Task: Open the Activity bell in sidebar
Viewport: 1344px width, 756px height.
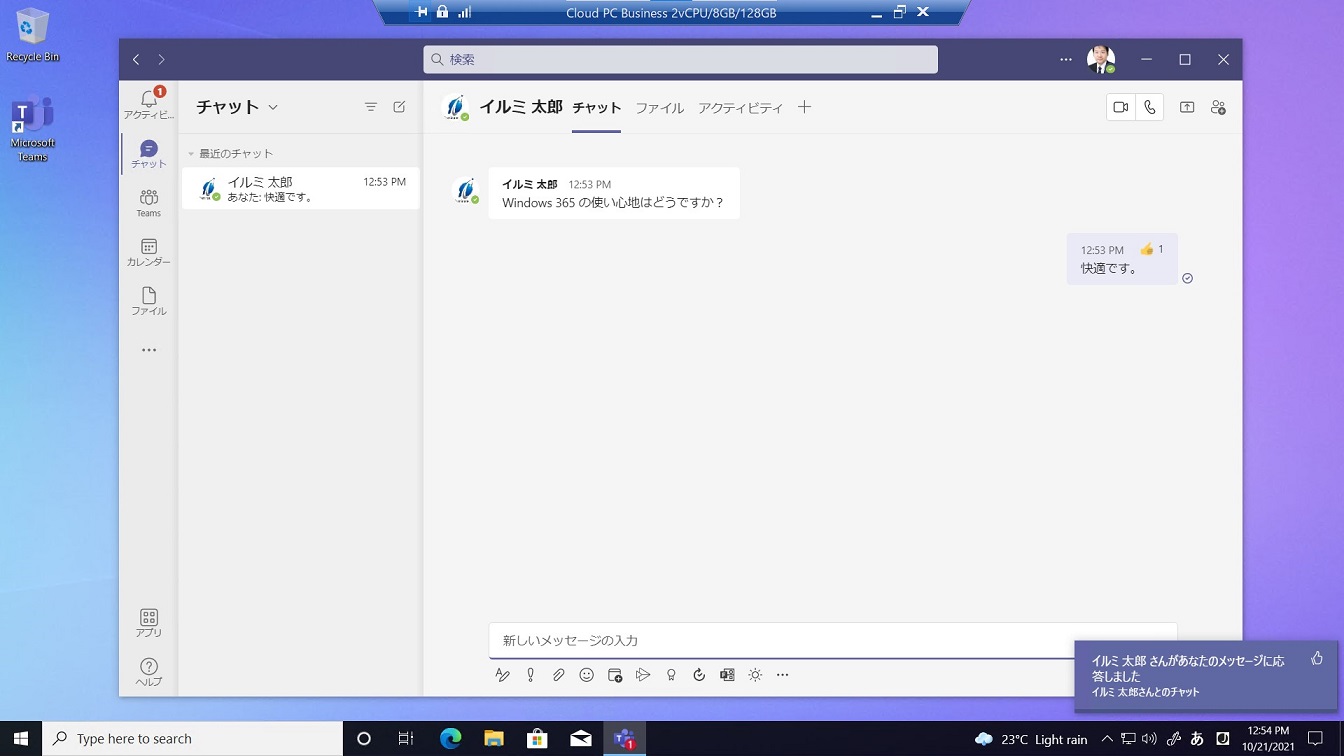Action: [x=149, y=105]
